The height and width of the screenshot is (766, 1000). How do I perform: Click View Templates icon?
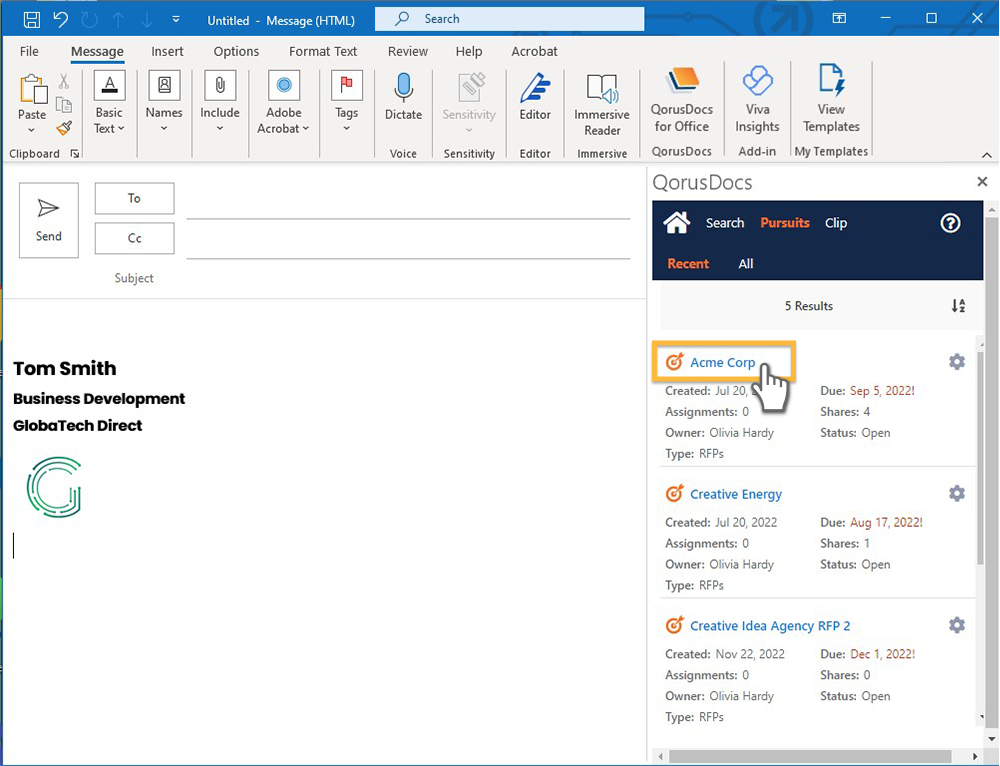(831, 99)
